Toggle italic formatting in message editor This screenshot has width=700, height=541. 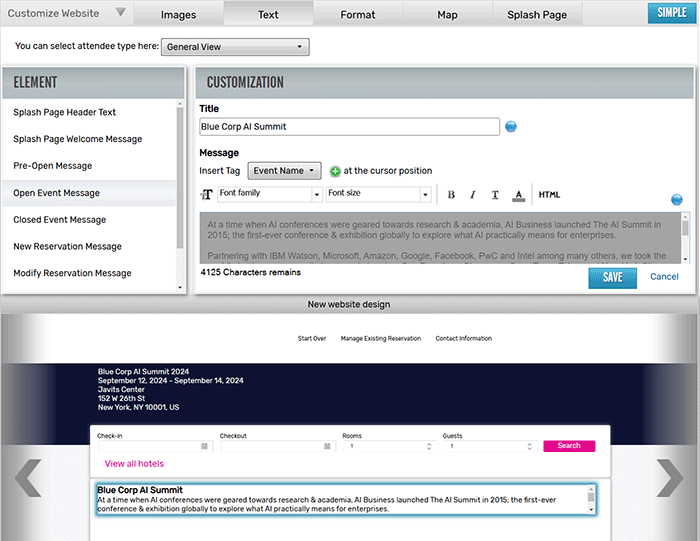(473, 195)
